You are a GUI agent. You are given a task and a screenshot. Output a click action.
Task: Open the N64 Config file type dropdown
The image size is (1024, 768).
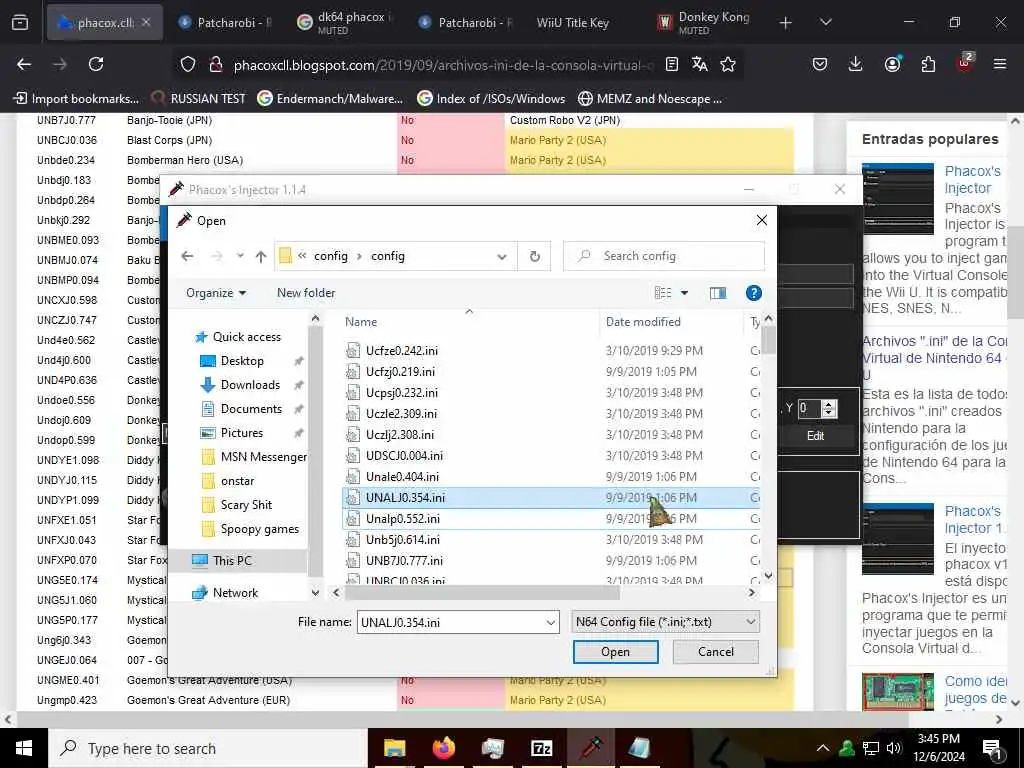[x=665, y=622]
